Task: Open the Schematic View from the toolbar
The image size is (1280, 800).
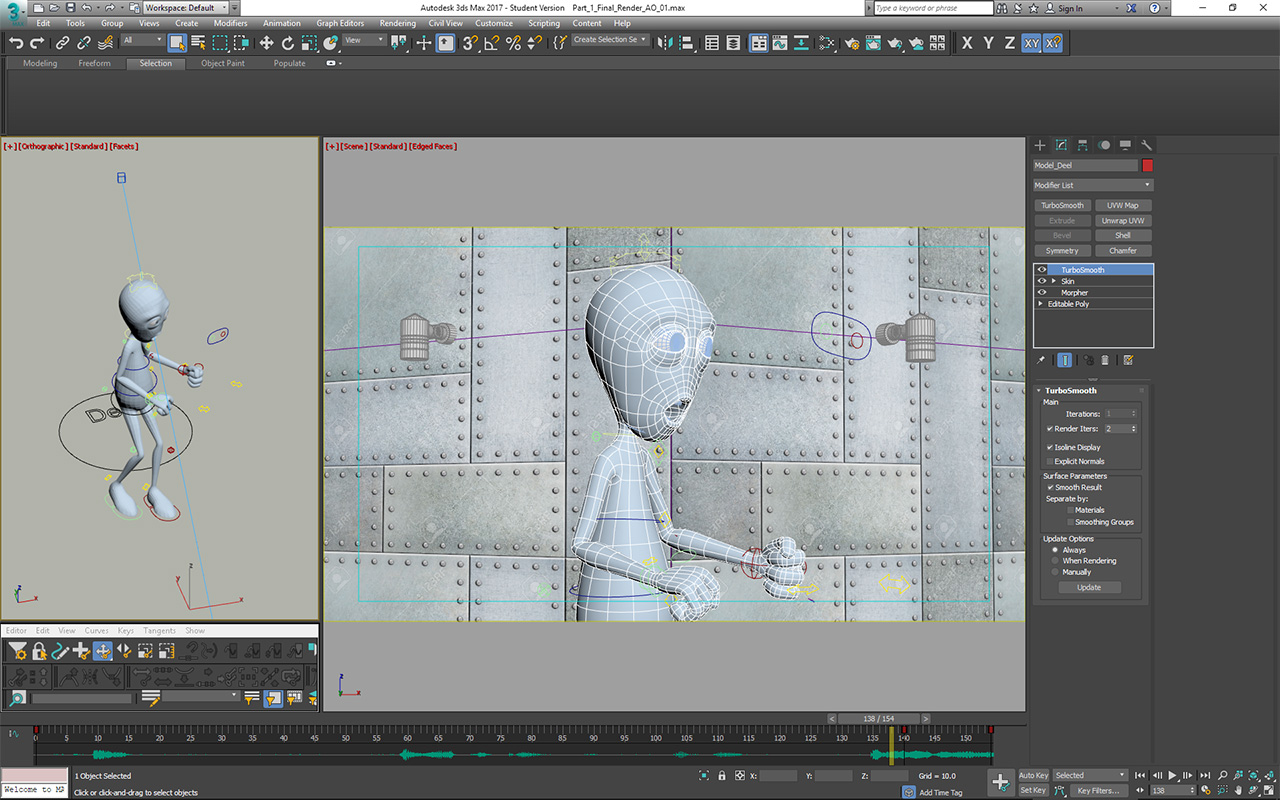Action: coord(800,42)
